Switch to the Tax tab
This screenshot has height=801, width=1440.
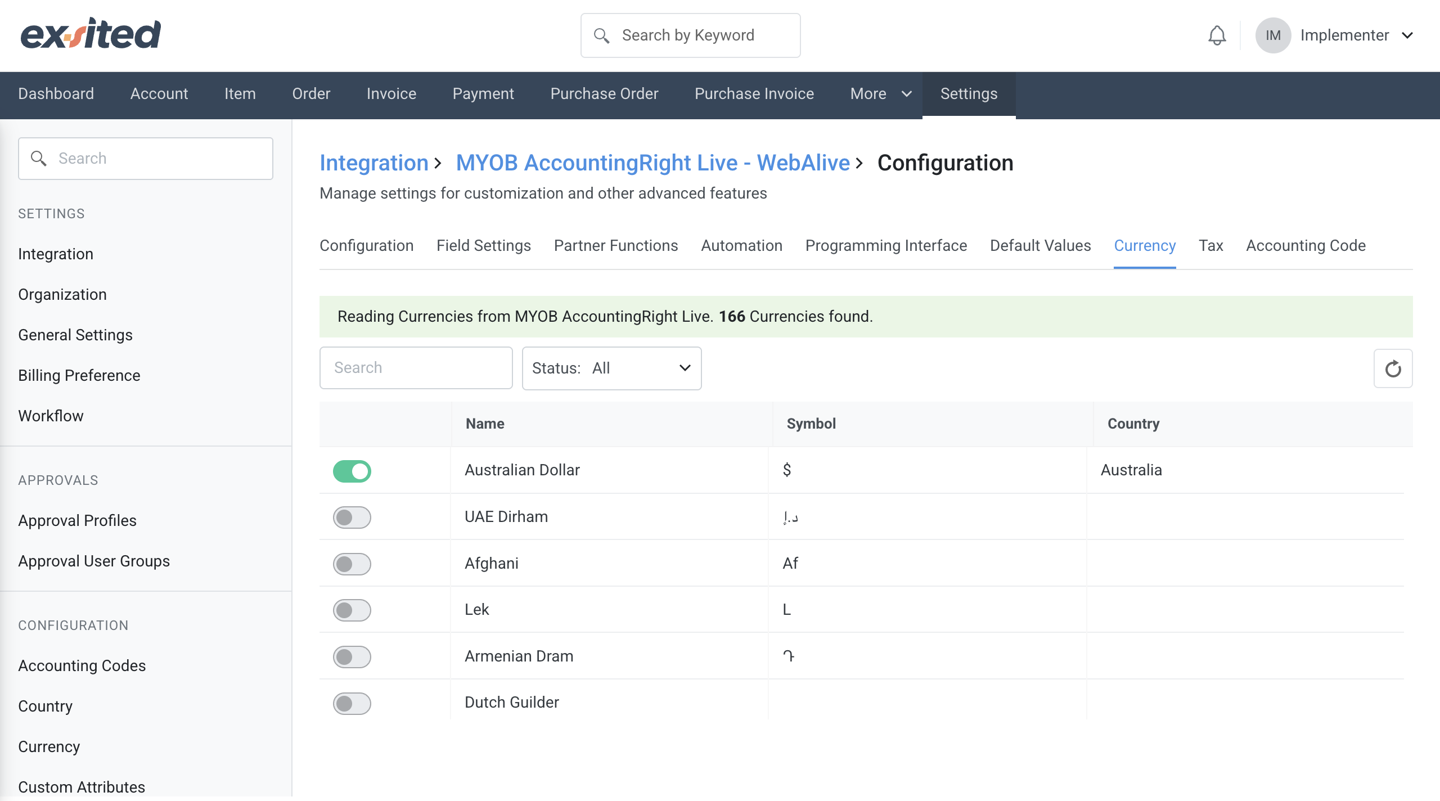(1211, 246)
